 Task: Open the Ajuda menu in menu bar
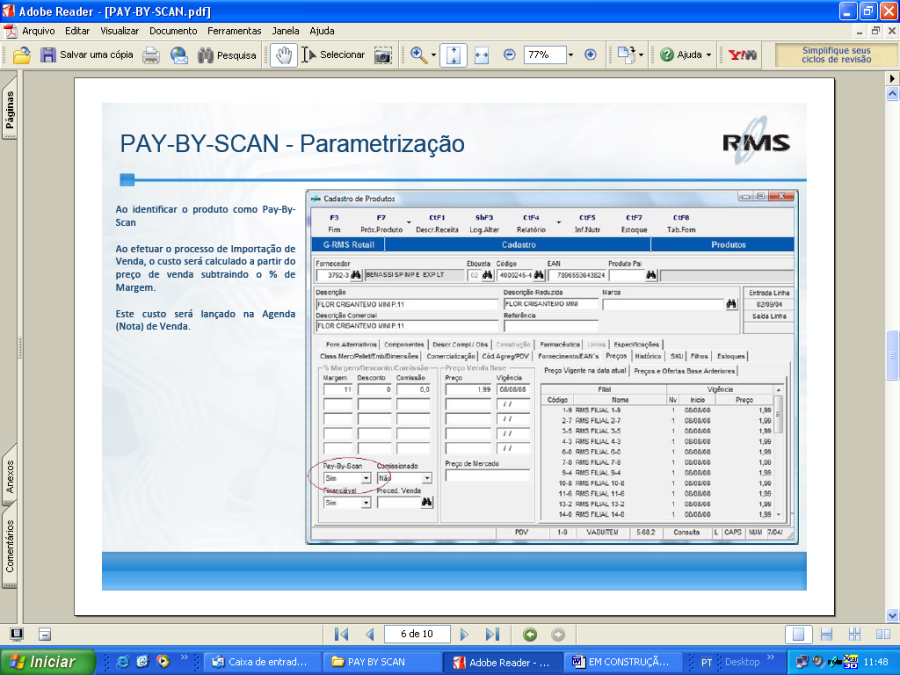[x=321, y=31]
